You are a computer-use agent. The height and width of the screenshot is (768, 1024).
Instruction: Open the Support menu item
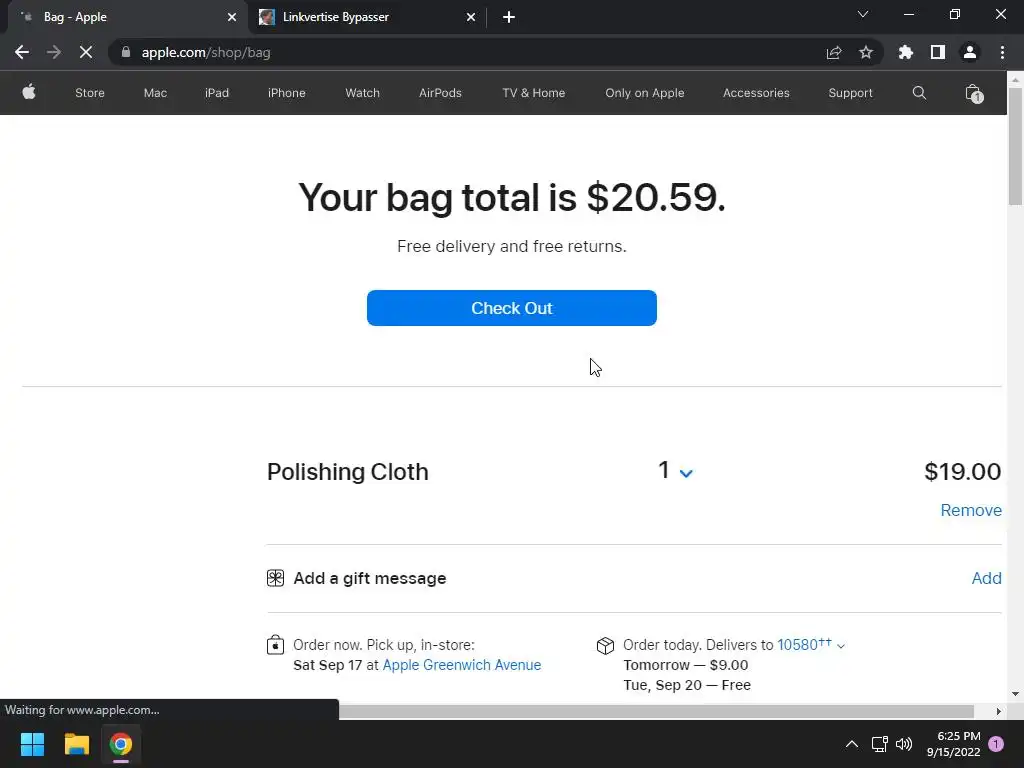(x=850, y=93)
